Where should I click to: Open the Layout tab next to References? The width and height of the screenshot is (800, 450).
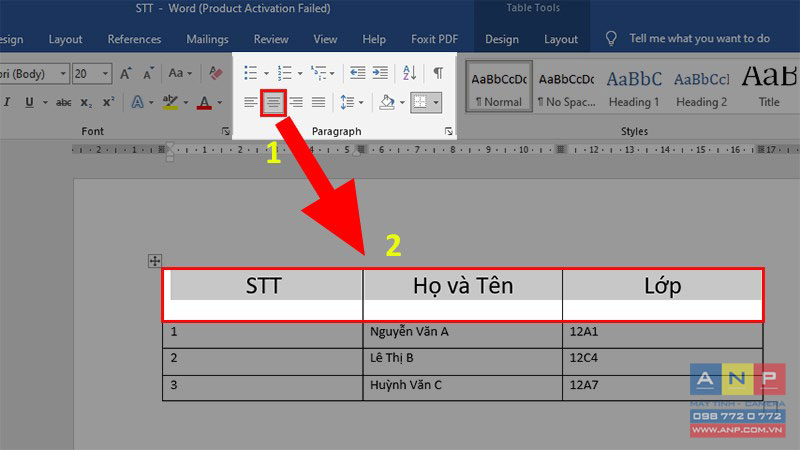(x=65, y=39)
